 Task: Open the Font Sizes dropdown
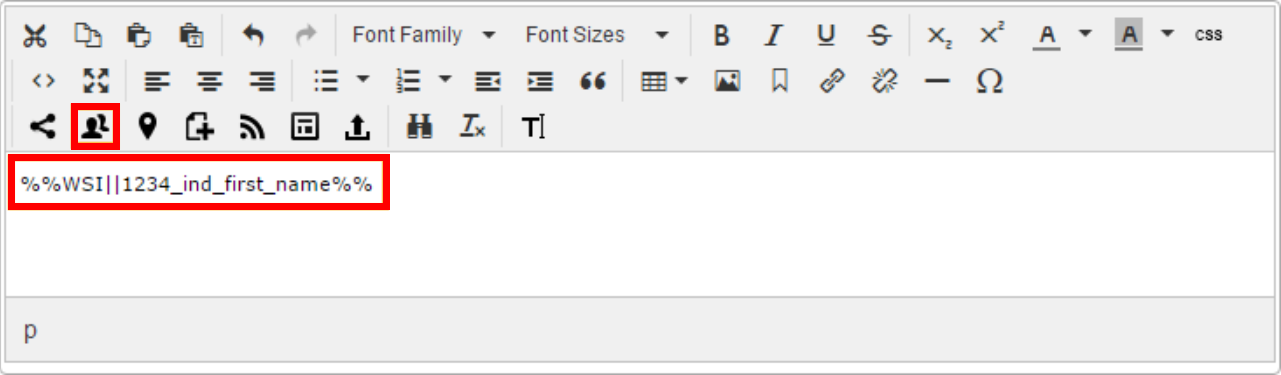click(596, 35)
